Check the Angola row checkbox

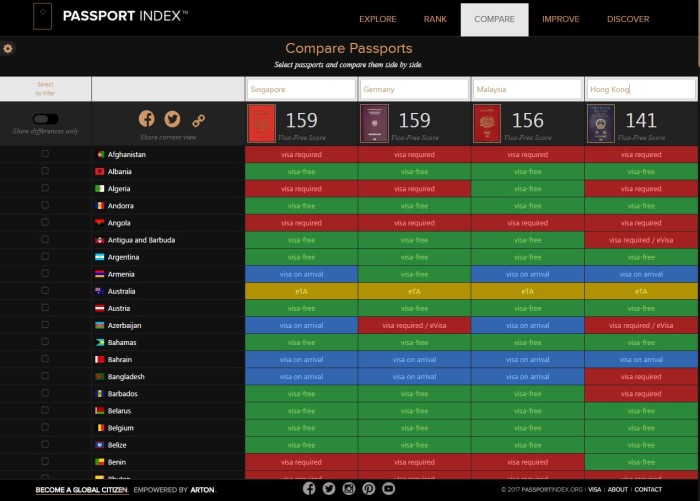45,222
